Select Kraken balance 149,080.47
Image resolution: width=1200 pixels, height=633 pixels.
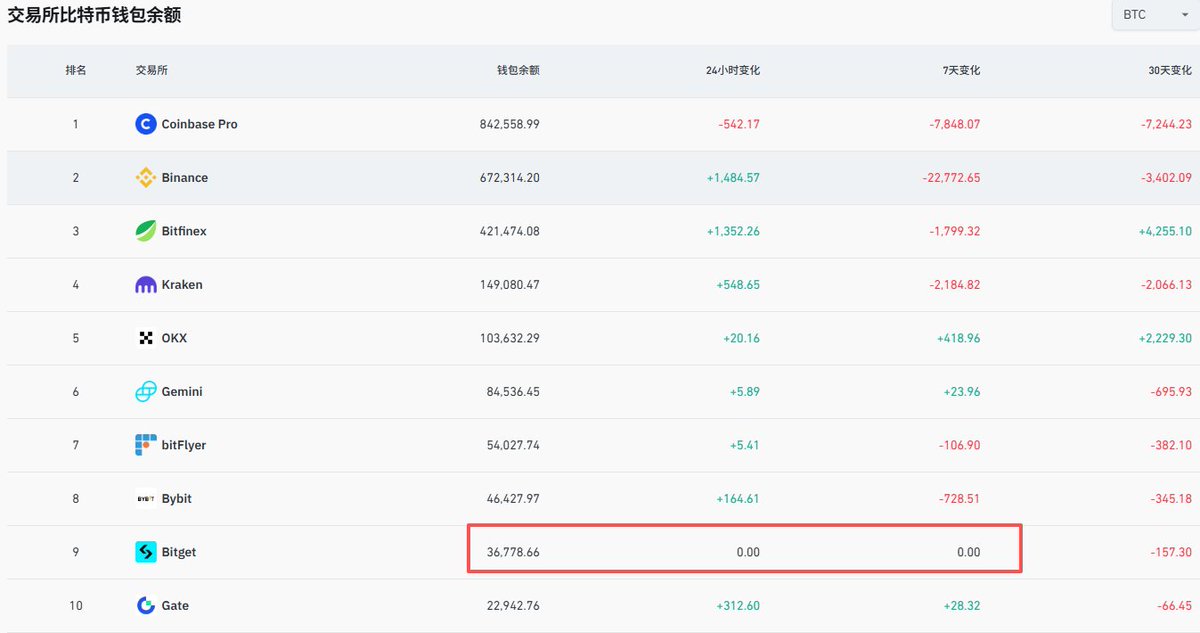click(510, 285)
